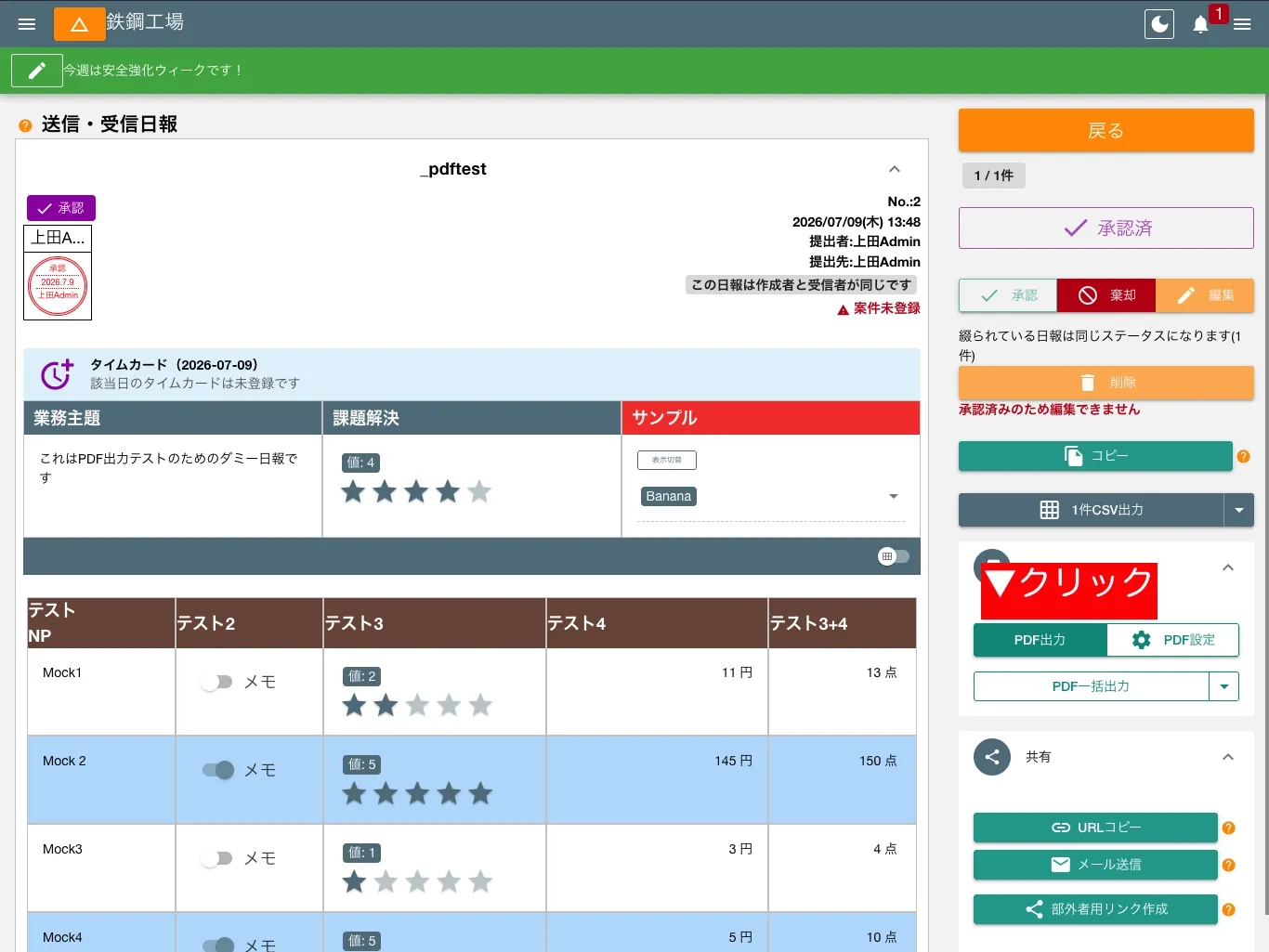This screenshot has width=1269, height=952.
Task: Click the red approval stamp image
Action: [58, 286]
